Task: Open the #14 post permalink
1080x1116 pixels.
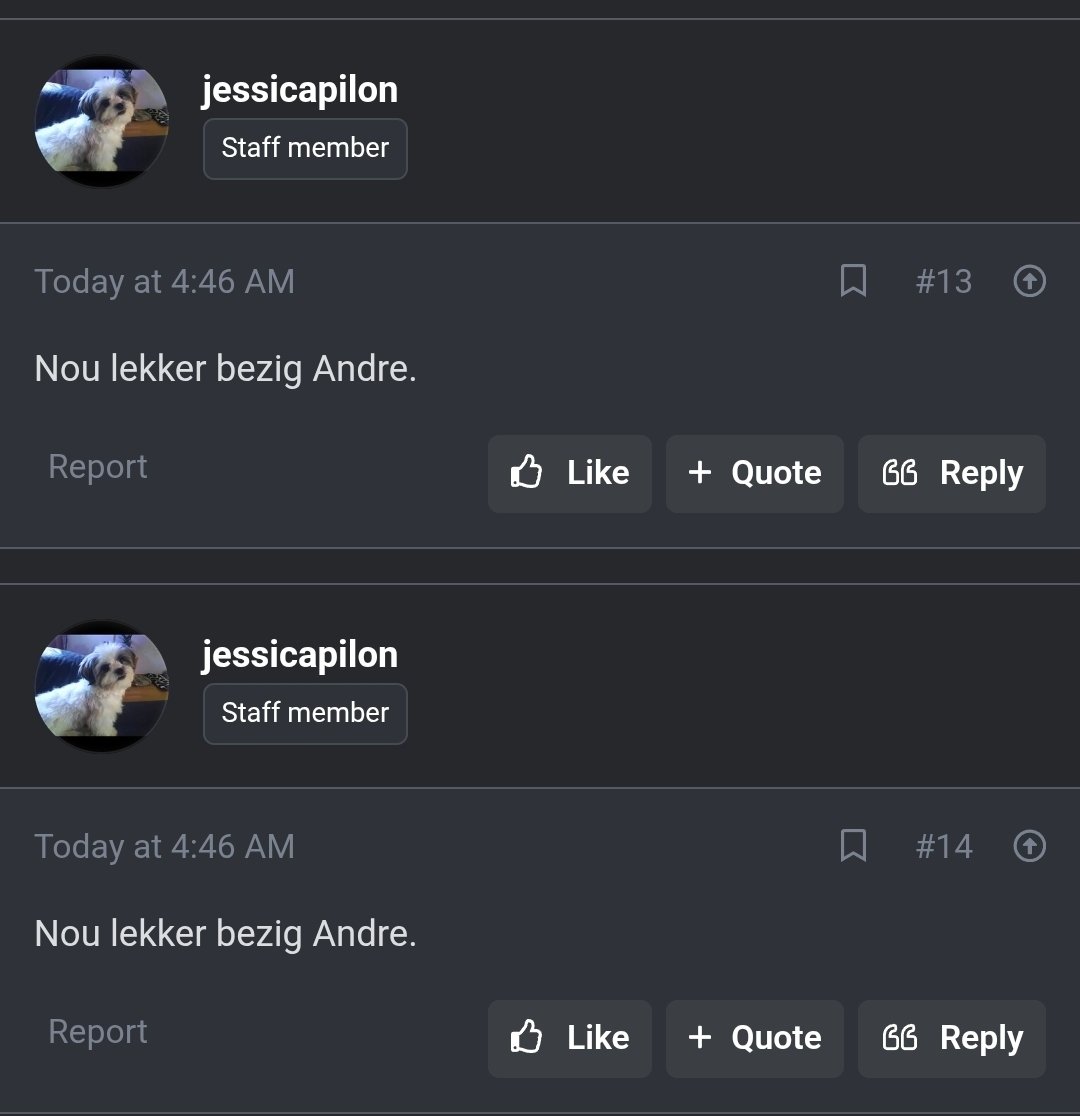Action: 943,847
